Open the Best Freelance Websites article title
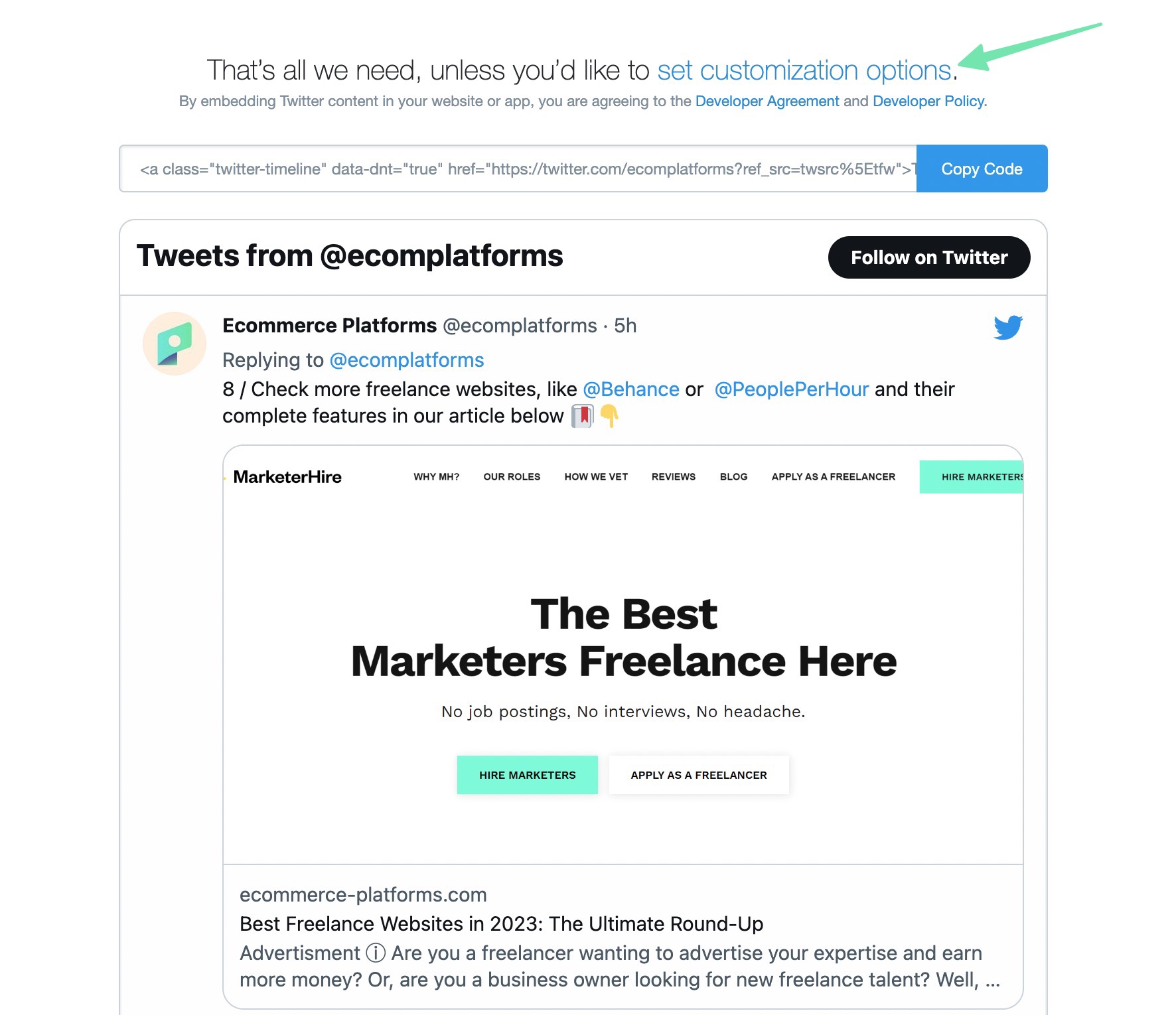Screen dimensions: 1176x1015 pos(501,923)
